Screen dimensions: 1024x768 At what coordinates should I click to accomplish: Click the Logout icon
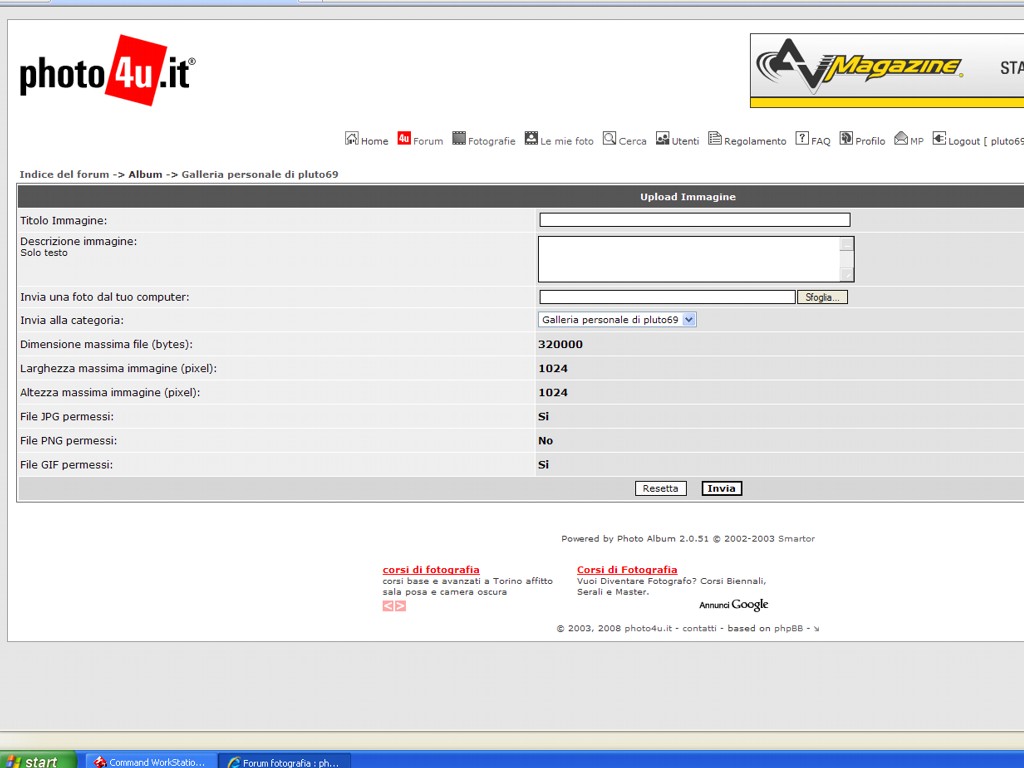point(939,139)
